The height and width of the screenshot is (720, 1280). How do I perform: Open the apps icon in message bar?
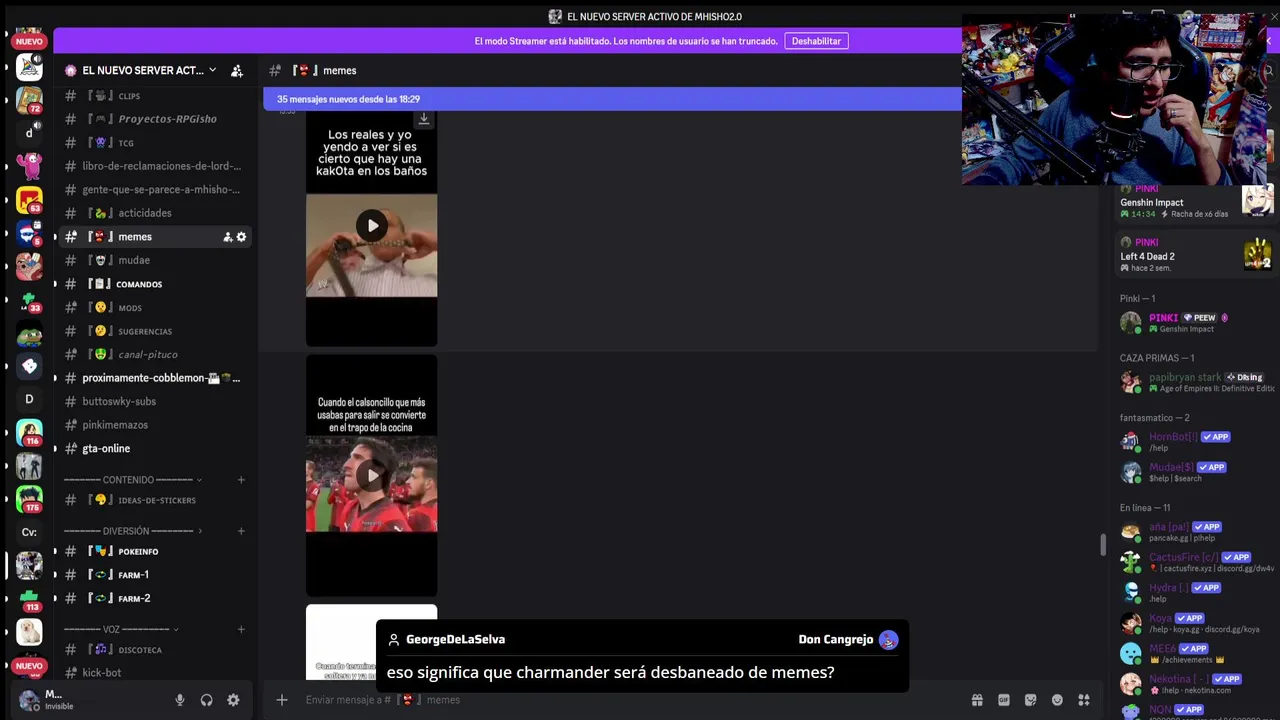(1084, 700)
